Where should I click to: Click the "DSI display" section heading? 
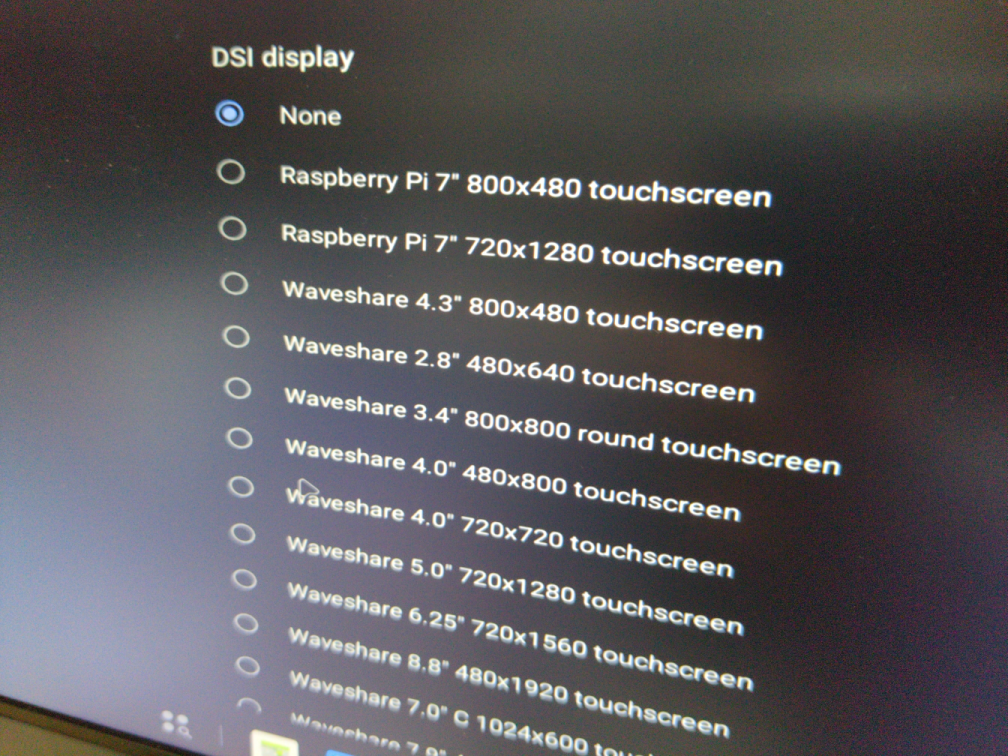[x=283, y=58]
